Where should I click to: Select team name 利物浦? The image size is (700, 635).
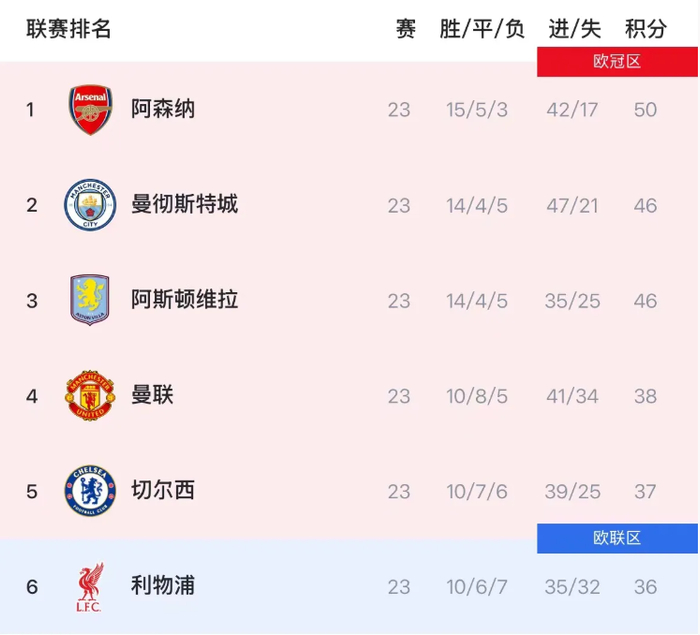pyautogui.click(x=163, y=586)
